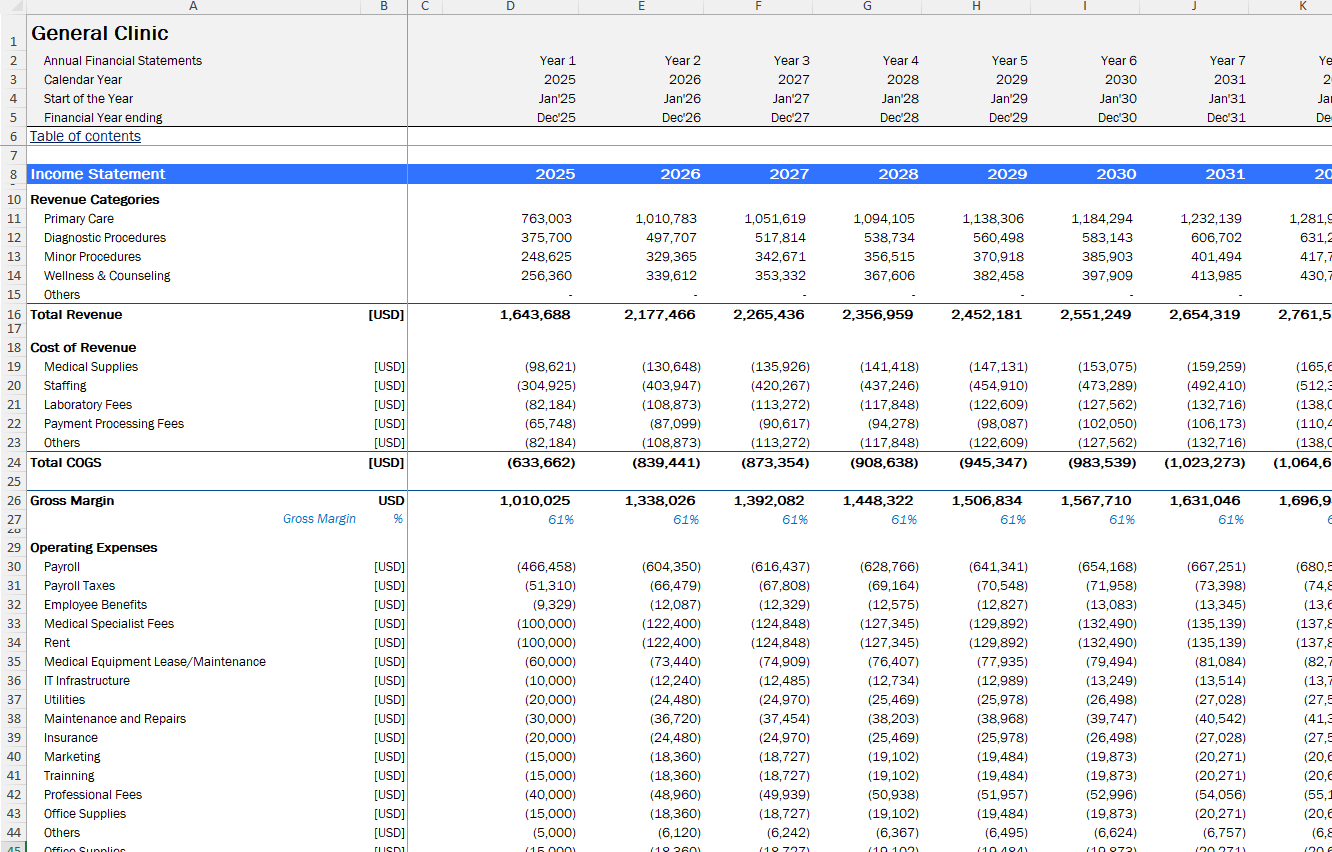Select 2025 Gross Margin value 1,010,025
The image size is (1332, 852).
(537, 500)
